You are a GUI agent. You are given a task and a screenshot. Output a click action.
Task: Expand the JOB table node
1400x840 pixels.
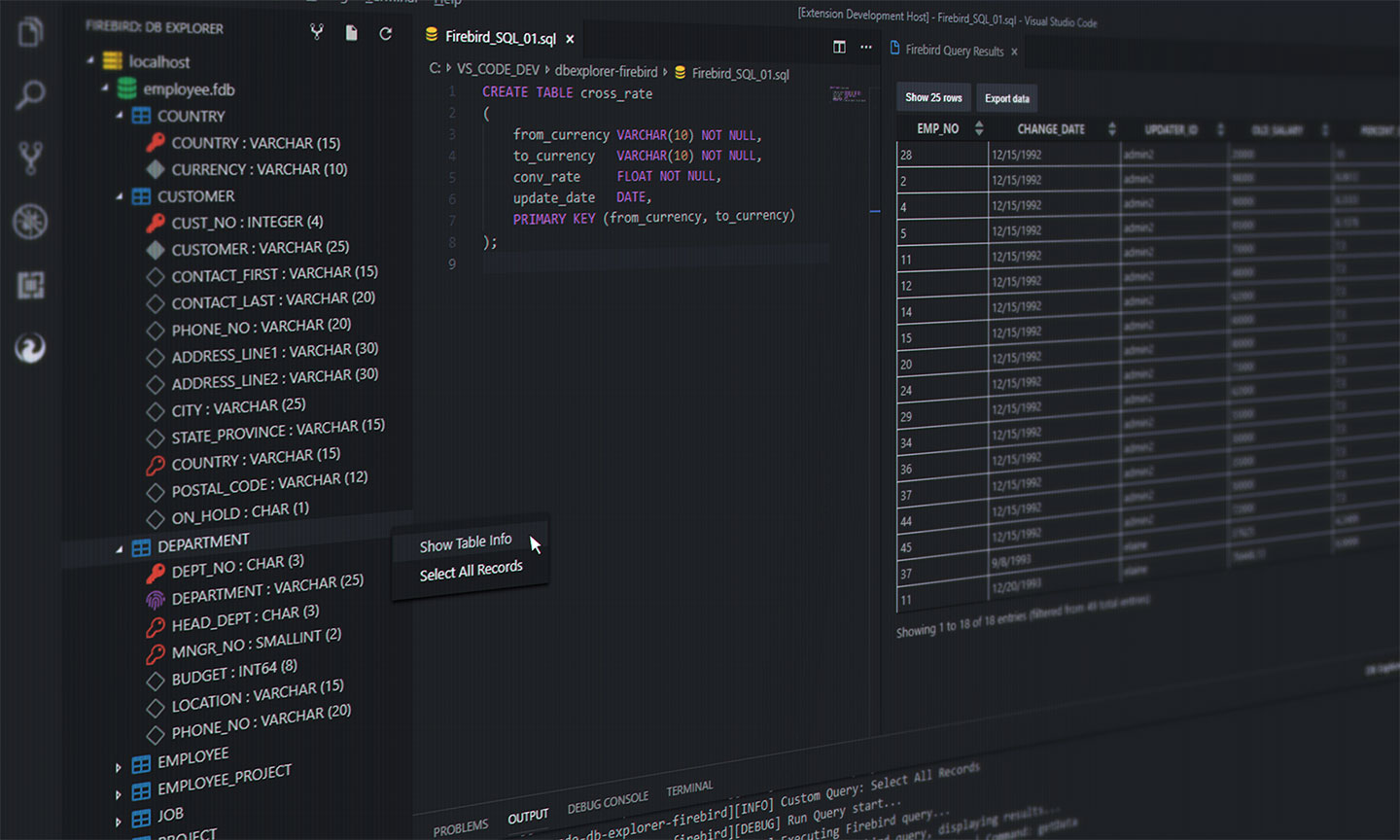tap(119, 822)
